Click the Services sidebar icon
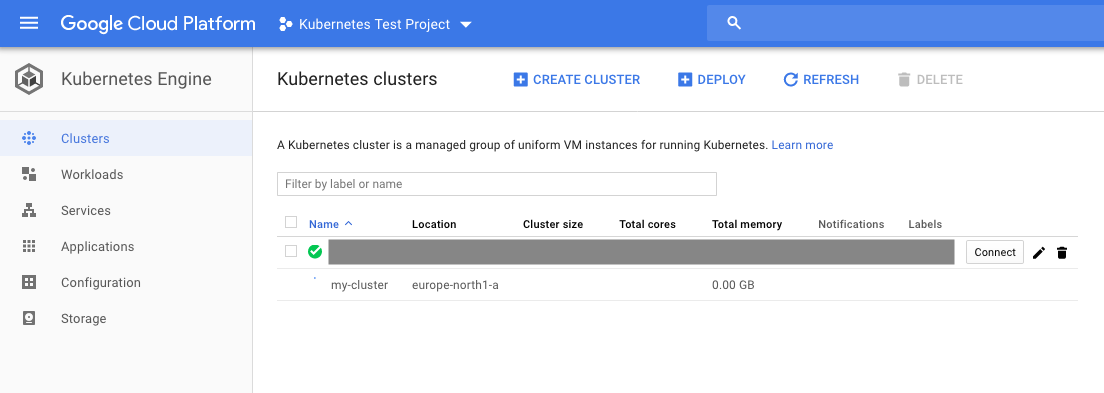Viewport: 1104px width, 393px height. (x=29, y=210)
